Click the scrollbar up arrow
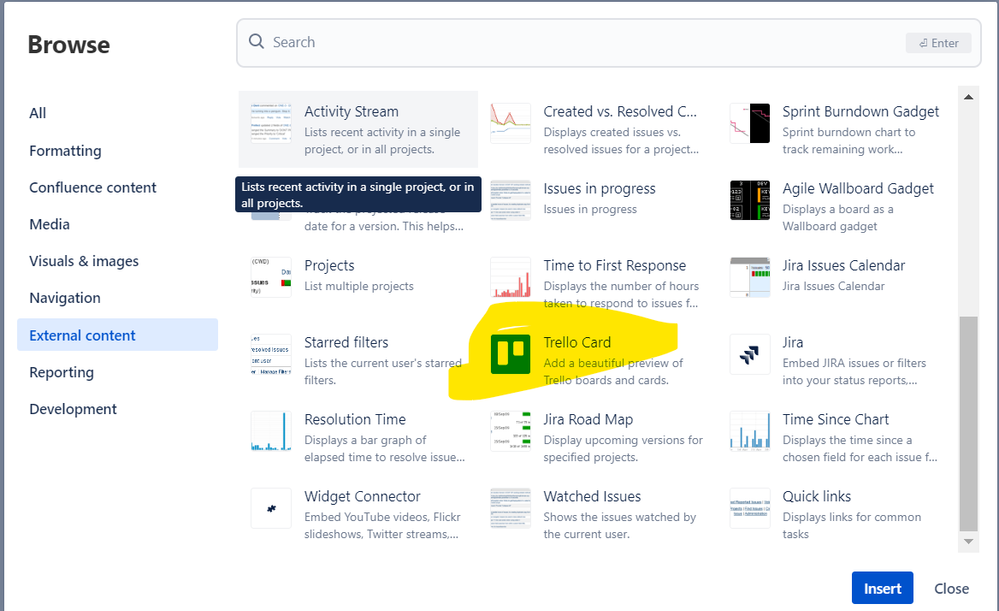The height and width of the screenshot is (611, 999). tap(968, 97)
